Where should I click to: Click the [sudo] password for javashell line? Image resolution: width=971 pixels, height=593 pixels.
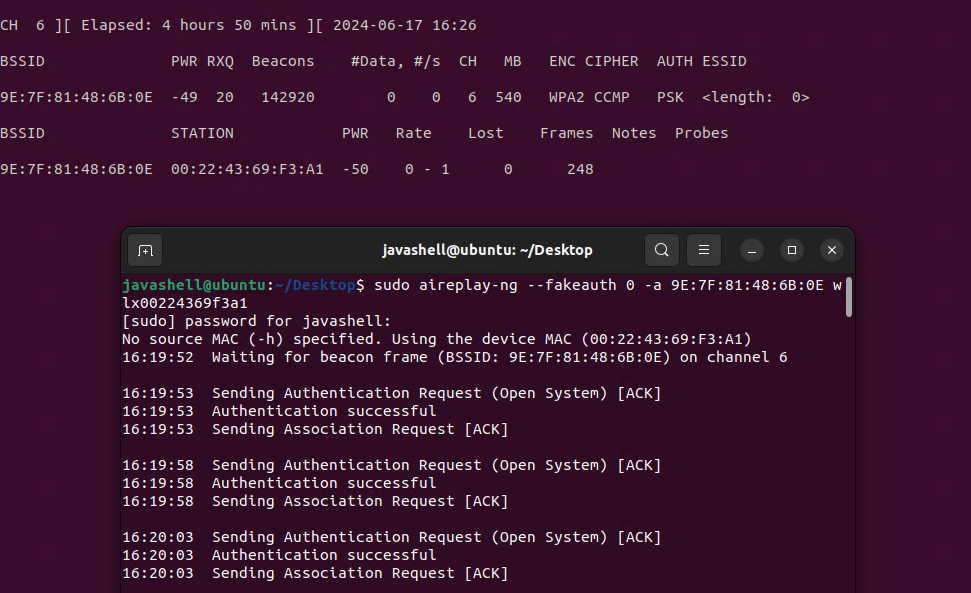coord(256,321)
